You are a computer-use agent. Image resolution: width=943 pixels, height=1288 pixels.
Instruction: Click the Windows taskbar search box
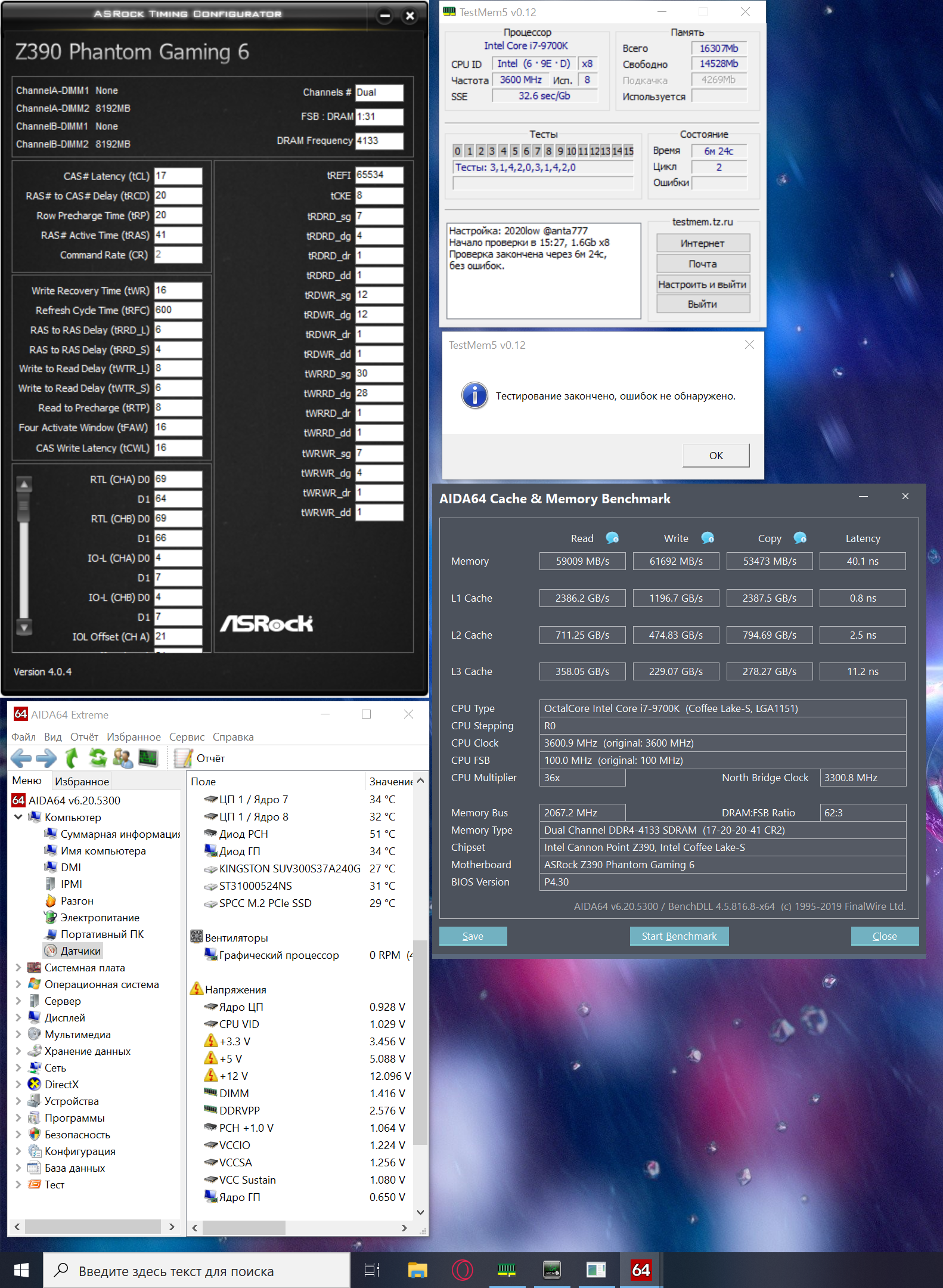click(x=197, y=1271)
